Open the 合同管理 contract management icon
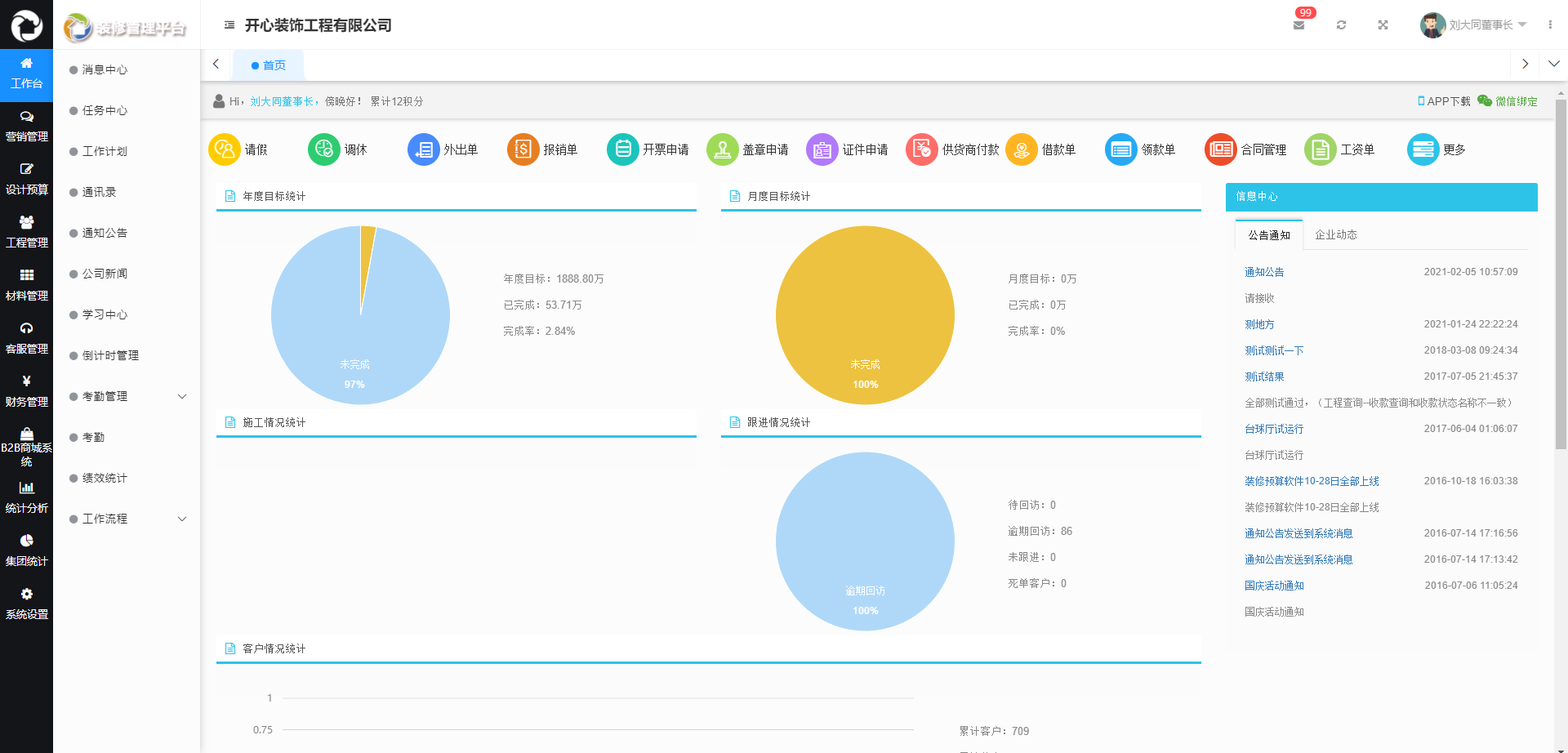The height and width of the screenshot is (753, 1568). point(1221,149)
